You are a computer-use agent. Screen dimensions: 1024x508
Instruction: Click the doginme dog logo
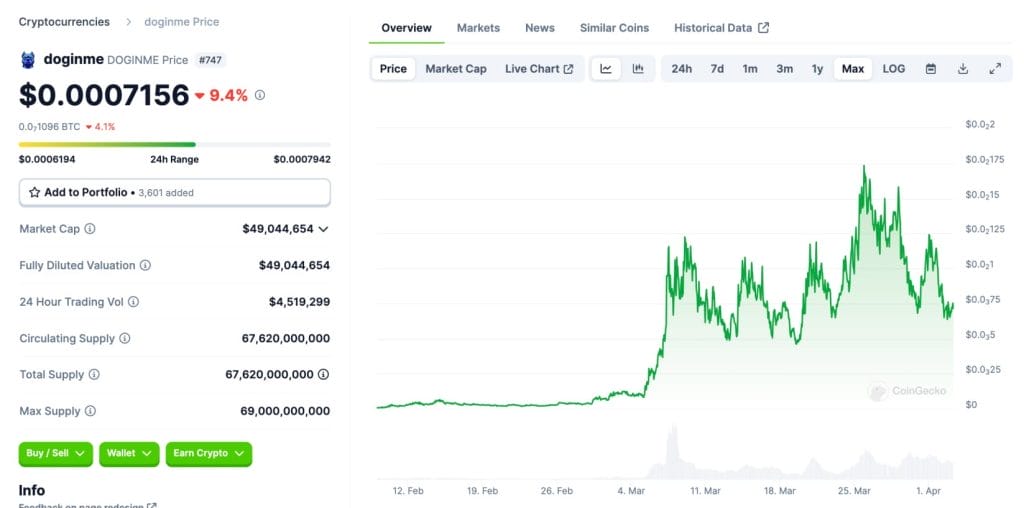[x=28, y=59]
